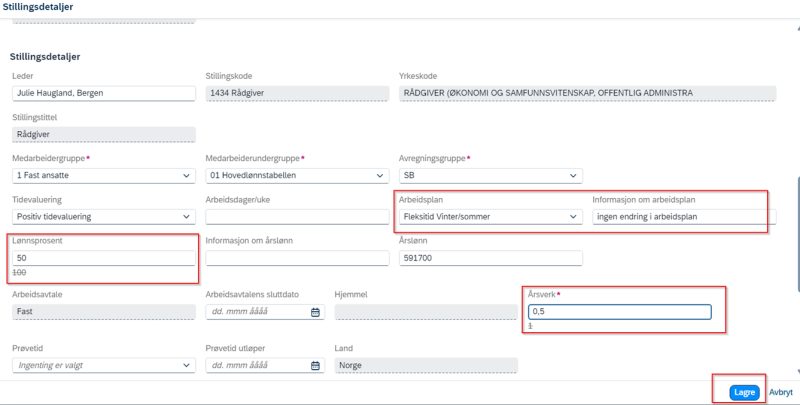The image size is (800, 405).
Task: Edit the Informasjon om arbeidsplan field
Action: coord(684,217)
